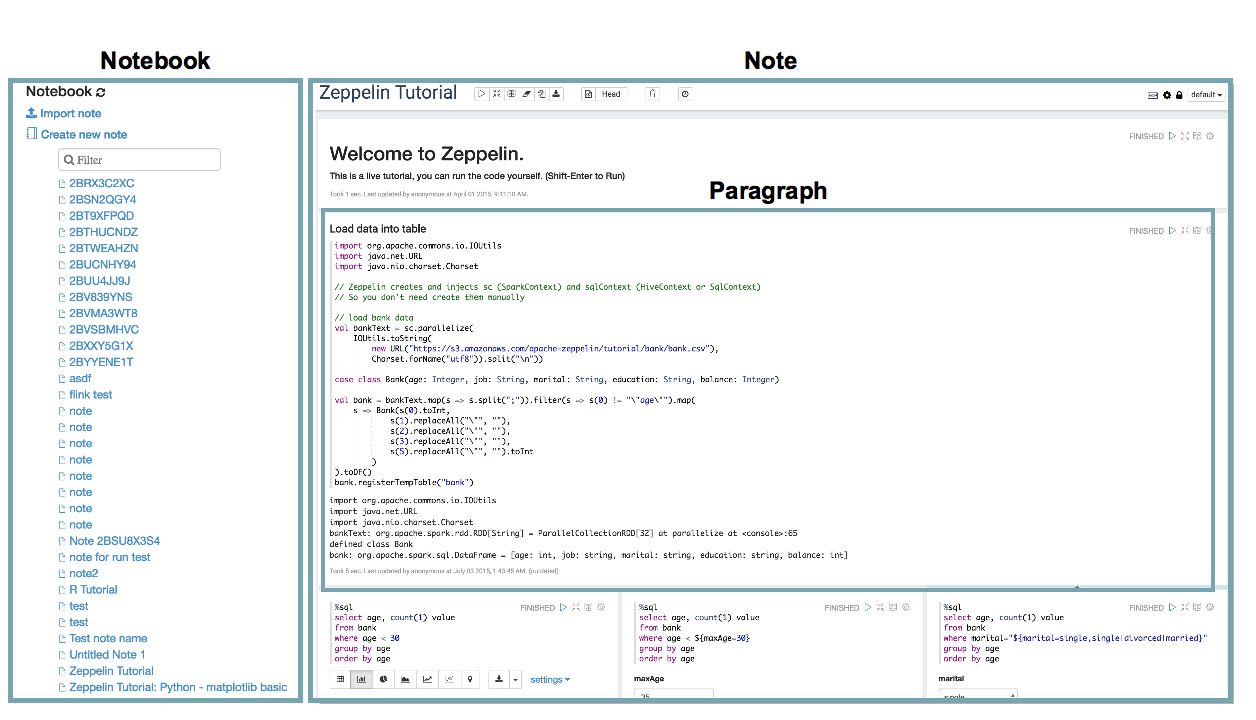This screenshot has height=720, width=1256.
Task: Open the interpreter binding gear icon
Action: (1166, 95)
